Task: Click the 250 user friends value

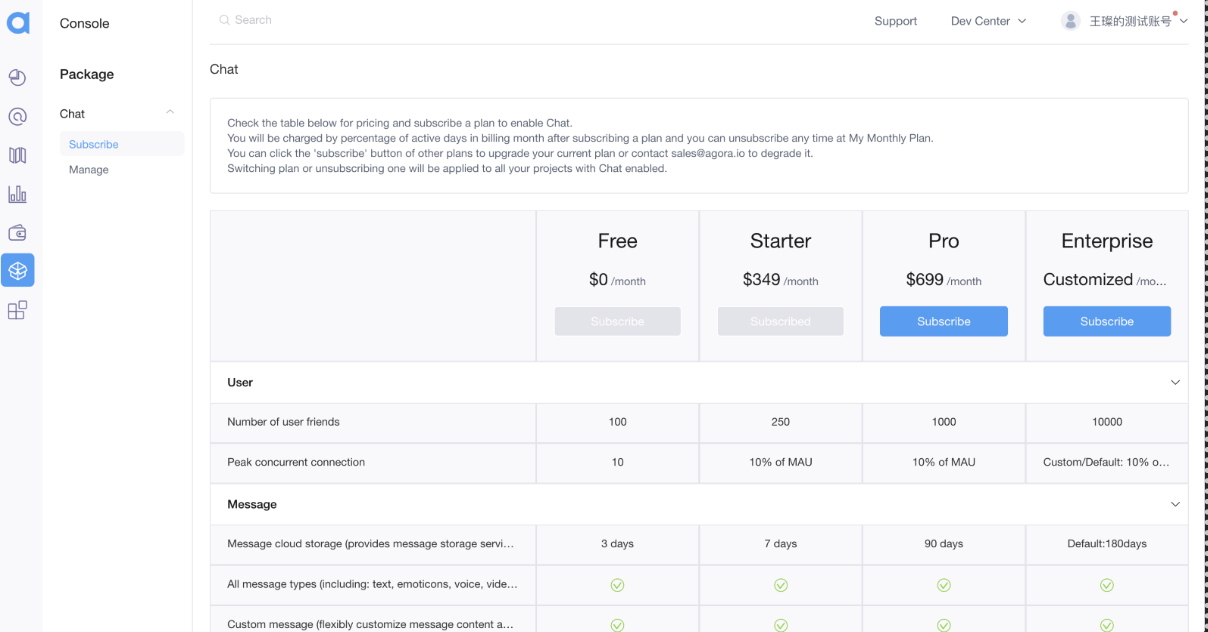Action: pyautogui.click(x=781, y=422)
